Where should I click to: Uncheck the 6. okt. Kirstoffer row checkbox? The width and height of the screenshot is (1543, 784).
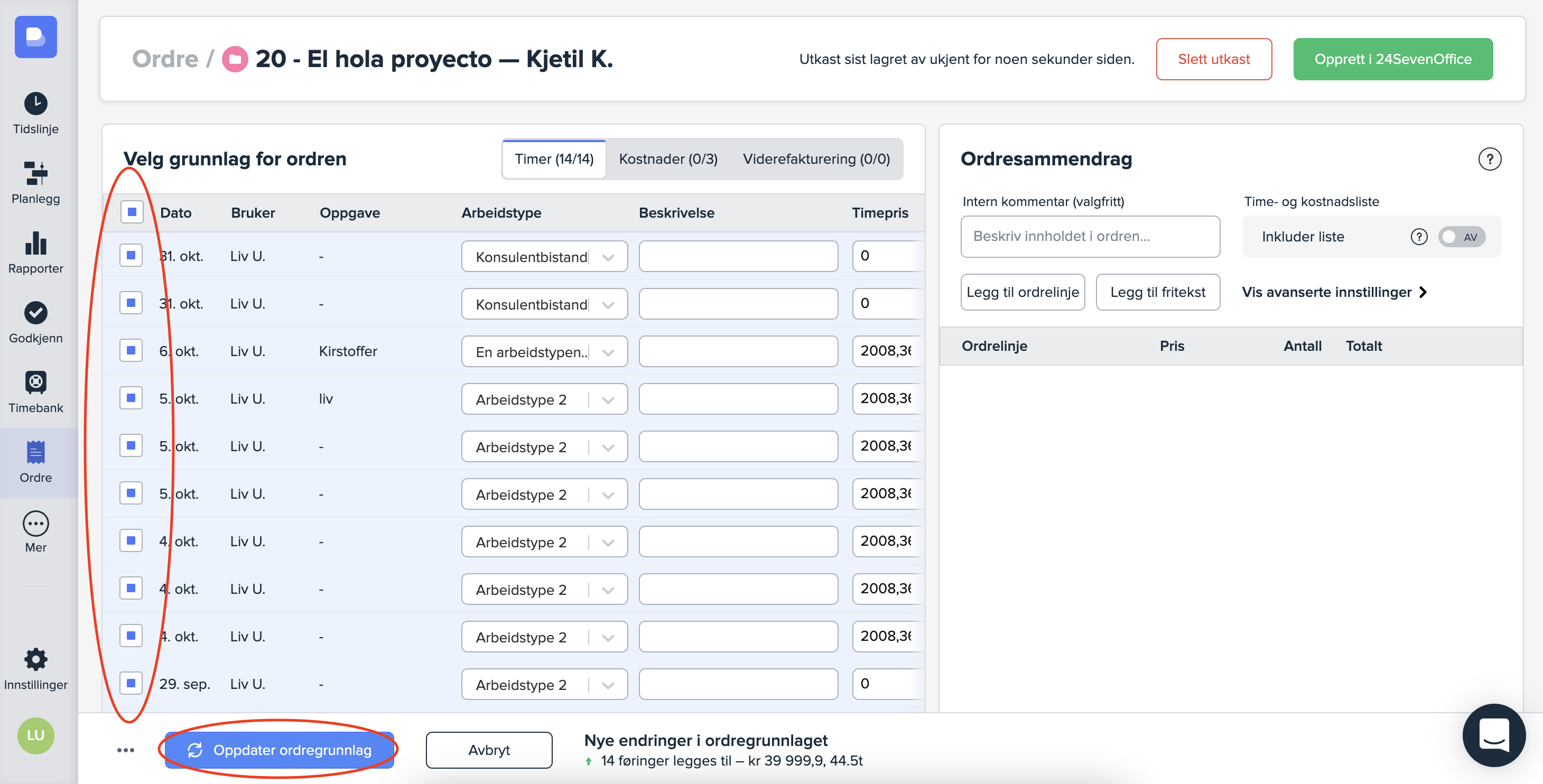click(x=131, y=350)
